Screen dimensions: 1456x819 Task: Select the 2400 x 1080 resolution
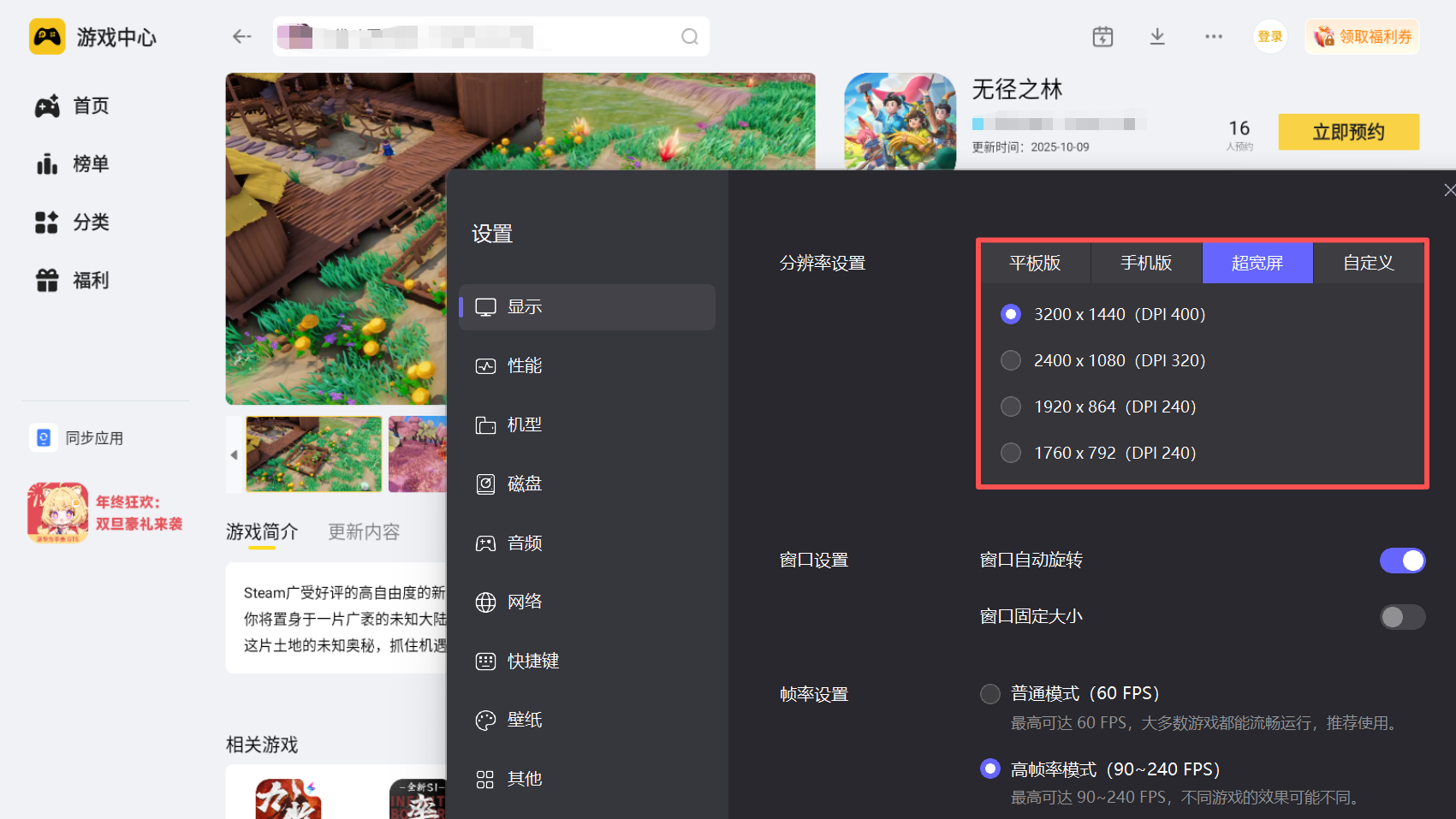[x=1011, y=360]
